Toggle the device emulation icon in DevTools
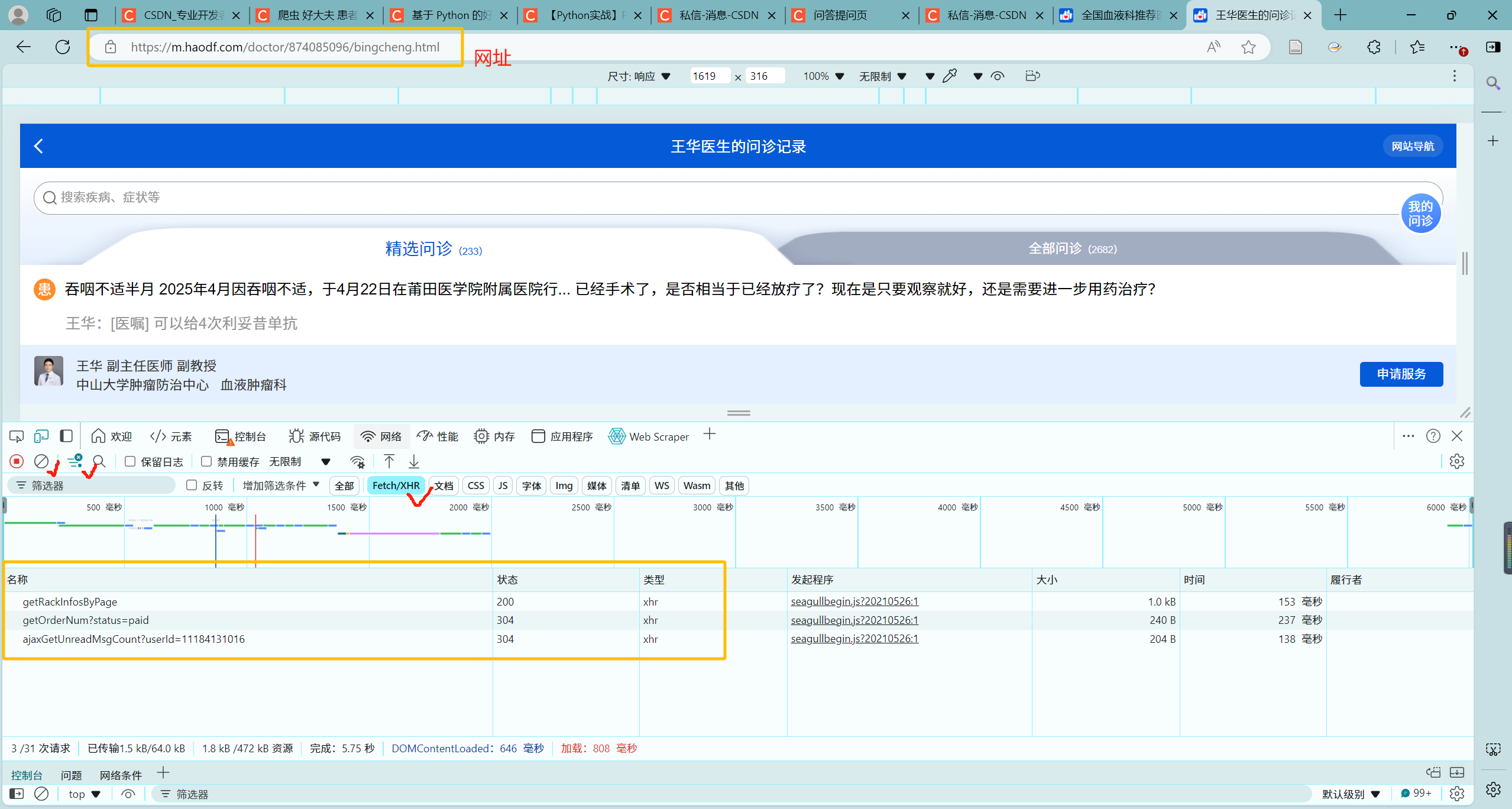Viewport: 1512px width, 809px height. [x=41, y=436]
